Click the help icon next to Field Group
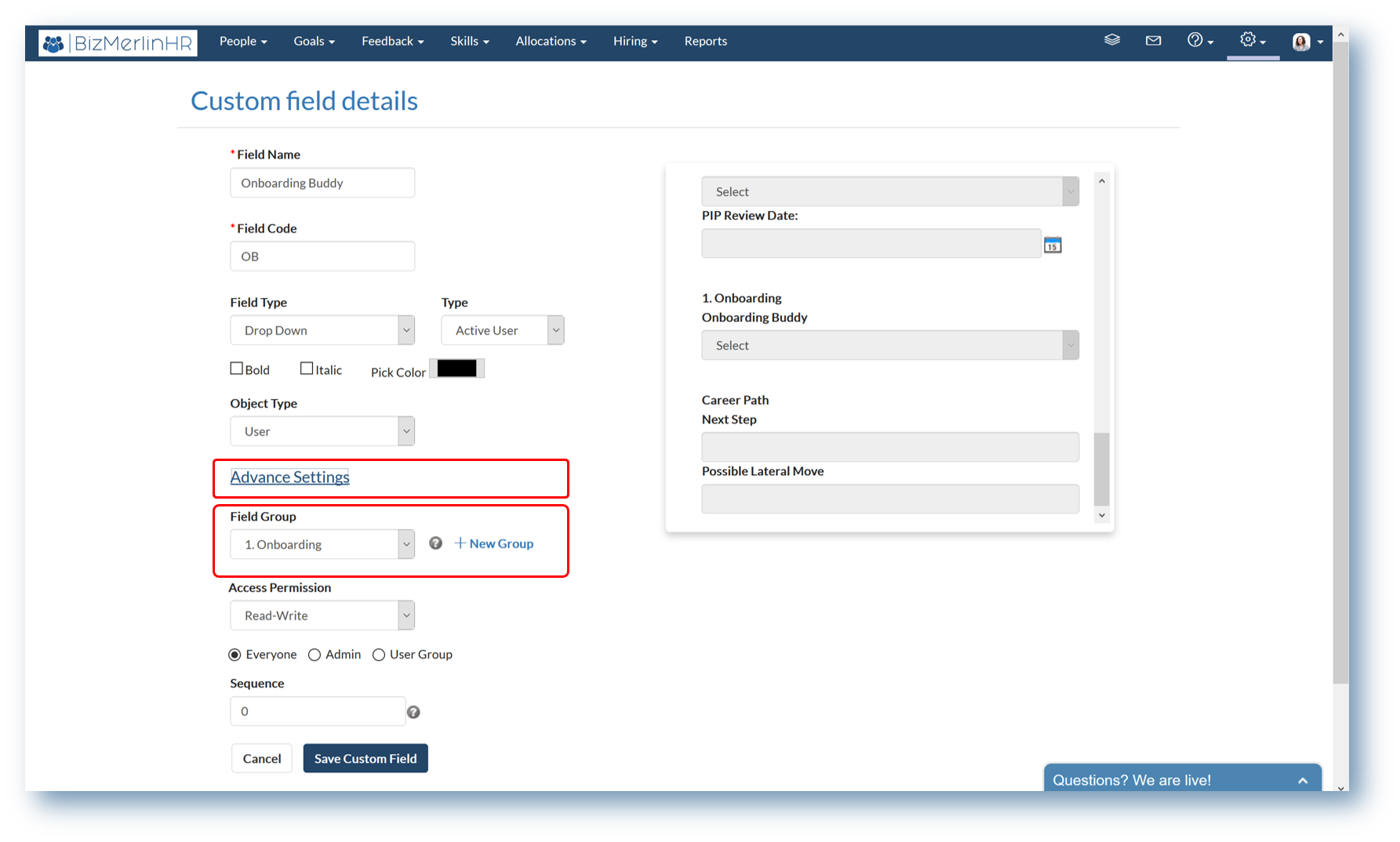 click(435, 543)
